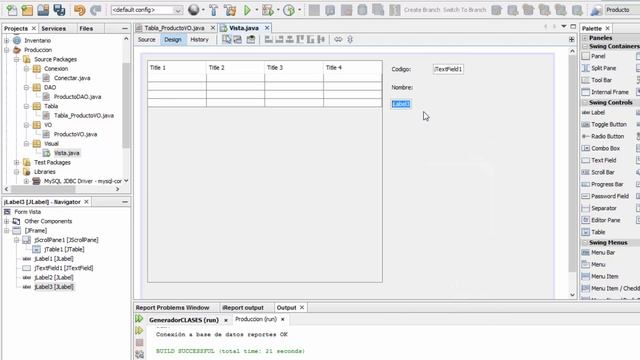Click the change horizontal resizability icon

pyautogui.click(x=338, y=40)
